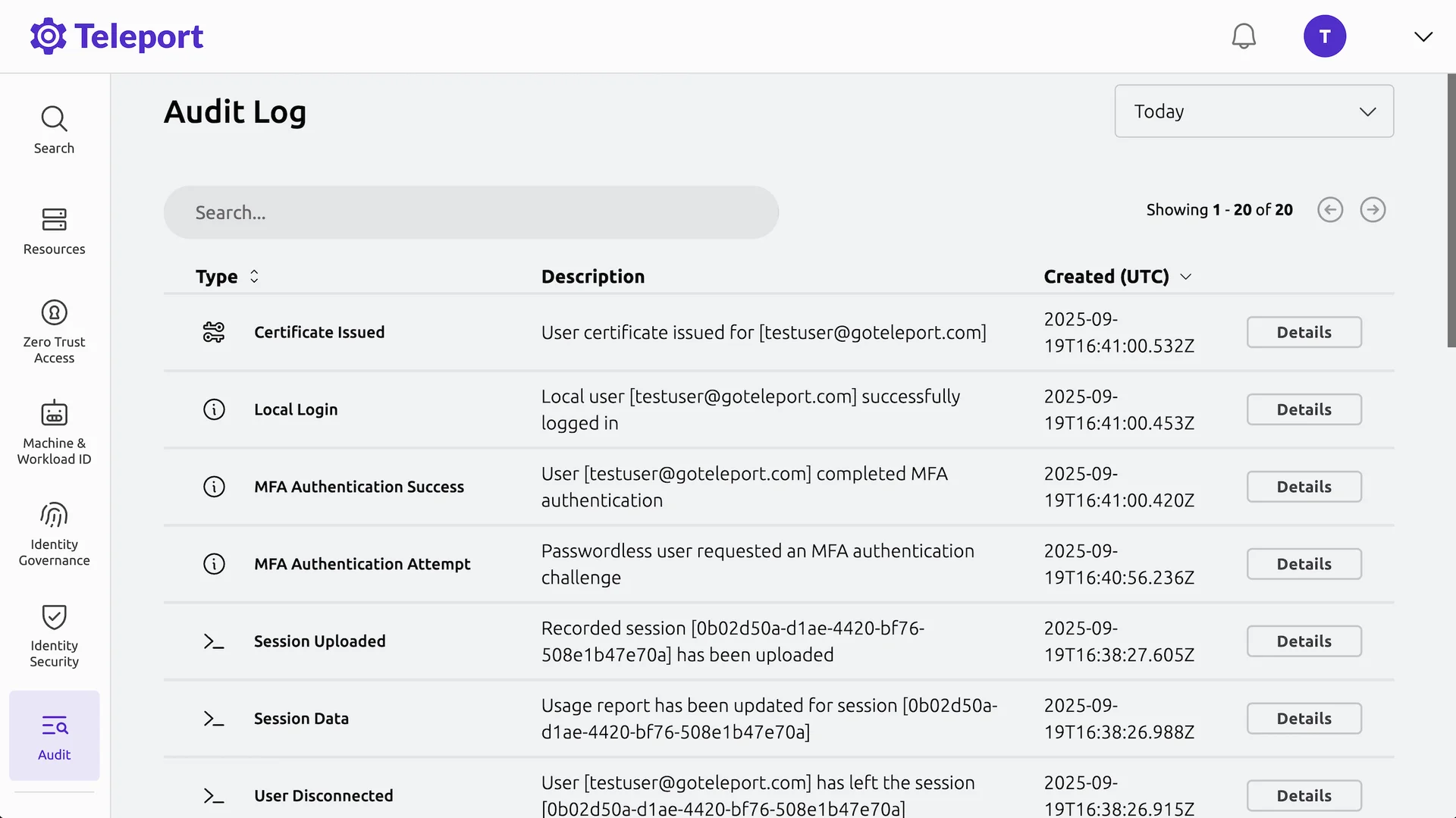Image resolution: width=1456 pixels, height=818 pixels.
Task: Select the Audit sidebar item
Action: click(x=54, y=735)
